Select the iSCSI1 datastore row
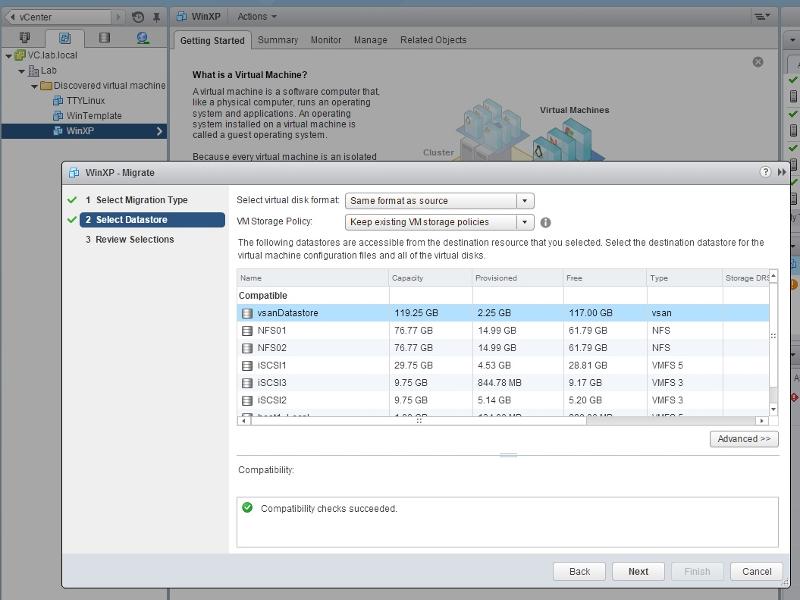 (503, 365)
